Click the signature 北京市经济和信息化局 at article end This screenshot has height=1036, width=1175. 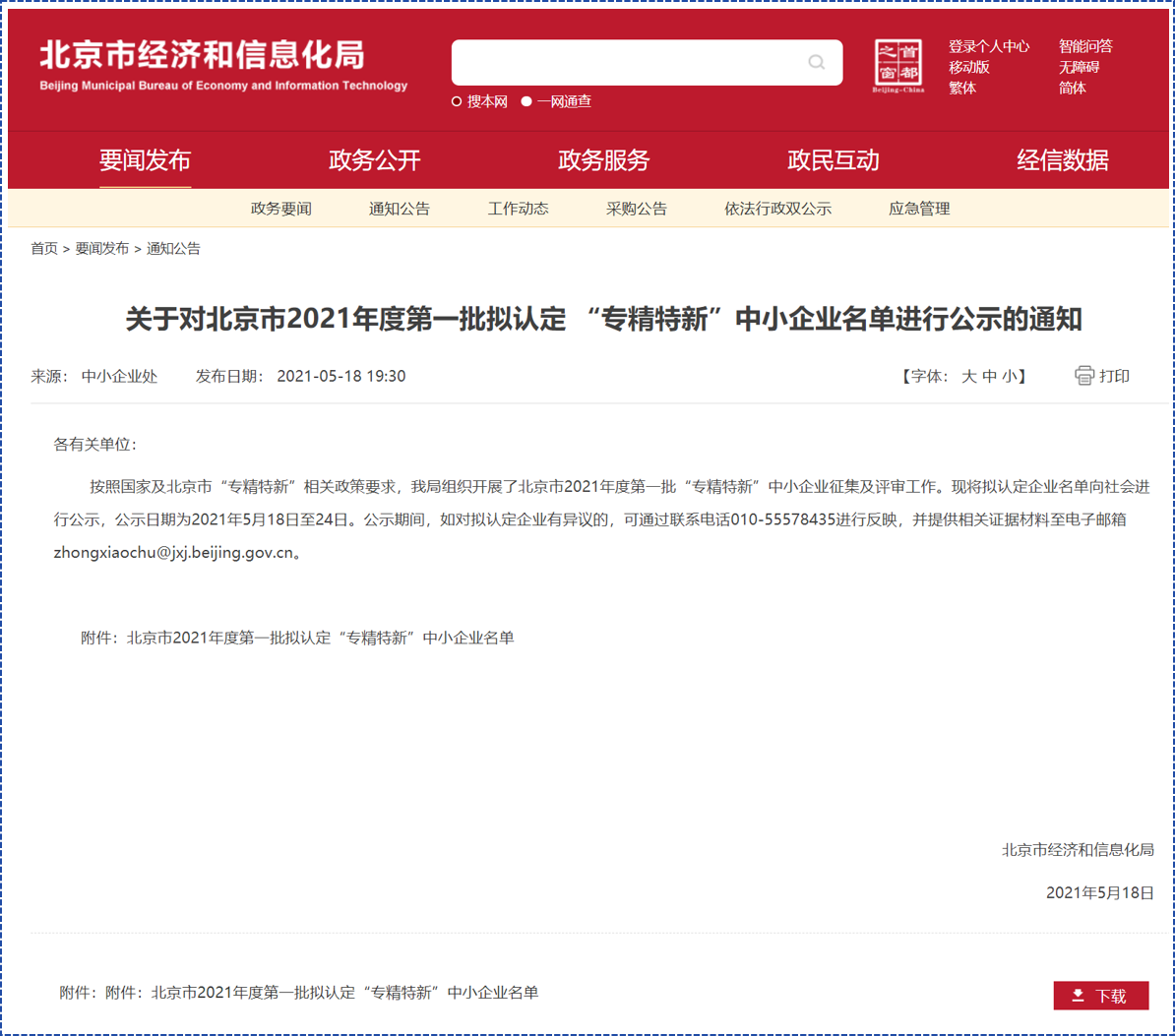pos(1078,849)
